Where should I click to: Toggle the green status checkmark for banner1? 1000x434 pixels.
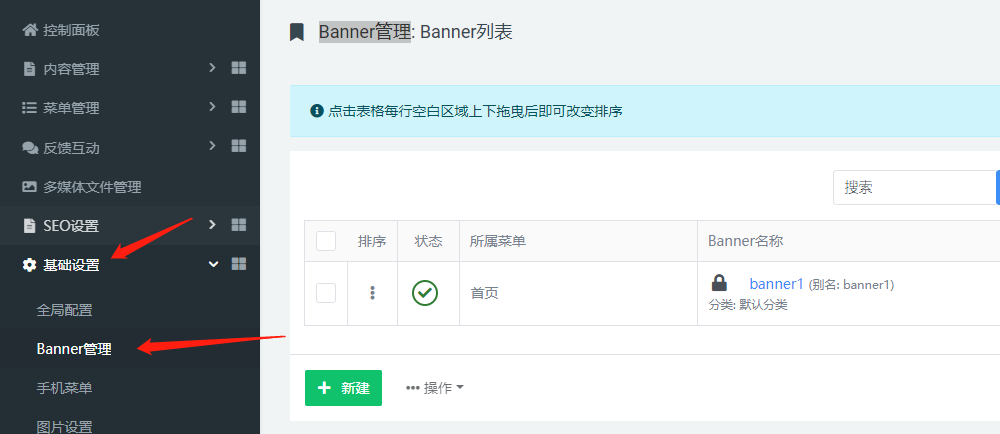pyautogui.click(x=425, y=293)
